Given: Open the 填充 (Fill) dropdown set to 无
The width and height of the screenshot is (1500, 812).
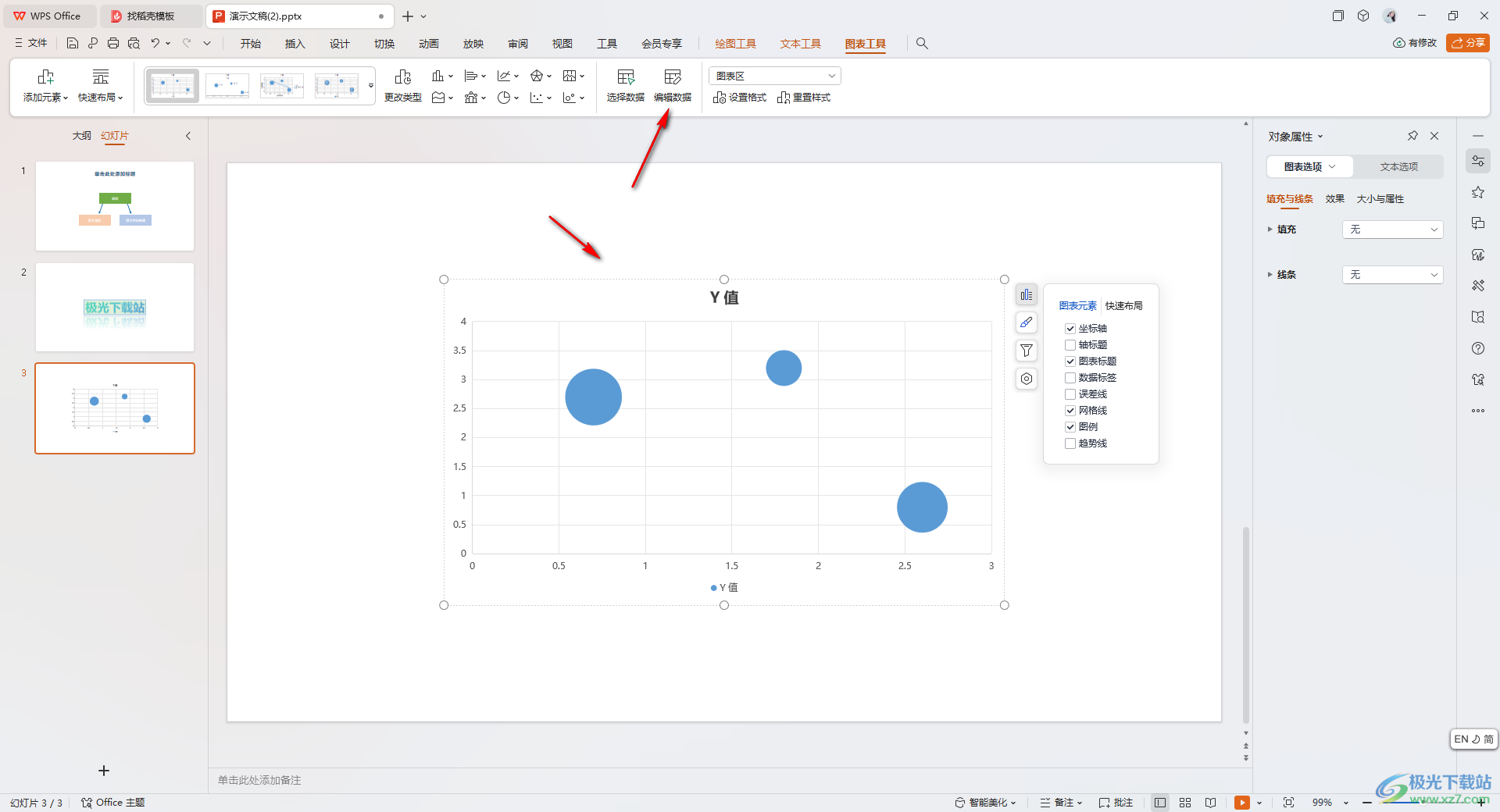Looking at the screenshot, I should click(x=1392, y=230).
